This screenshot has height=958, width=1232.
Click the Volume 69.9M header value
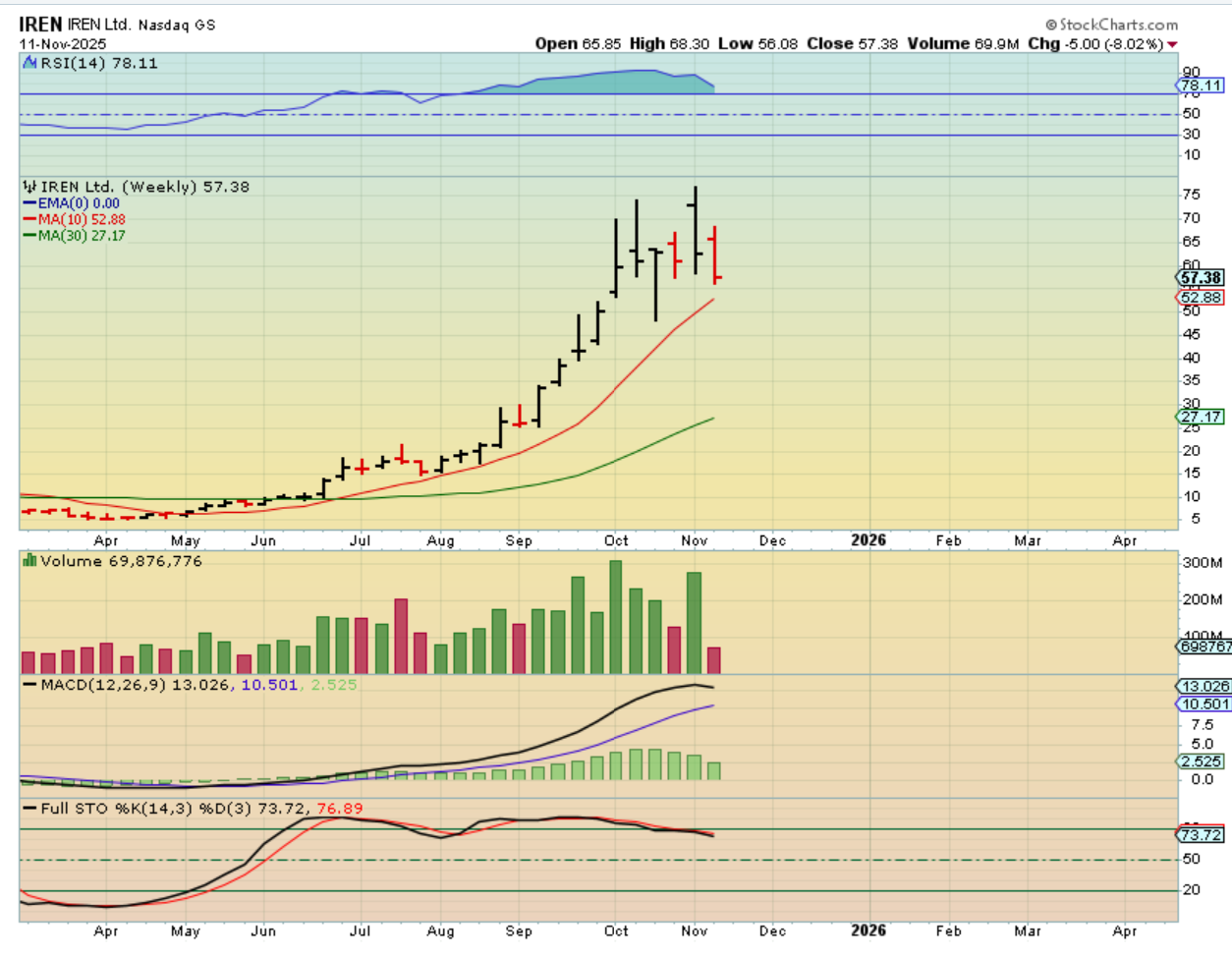963,44
